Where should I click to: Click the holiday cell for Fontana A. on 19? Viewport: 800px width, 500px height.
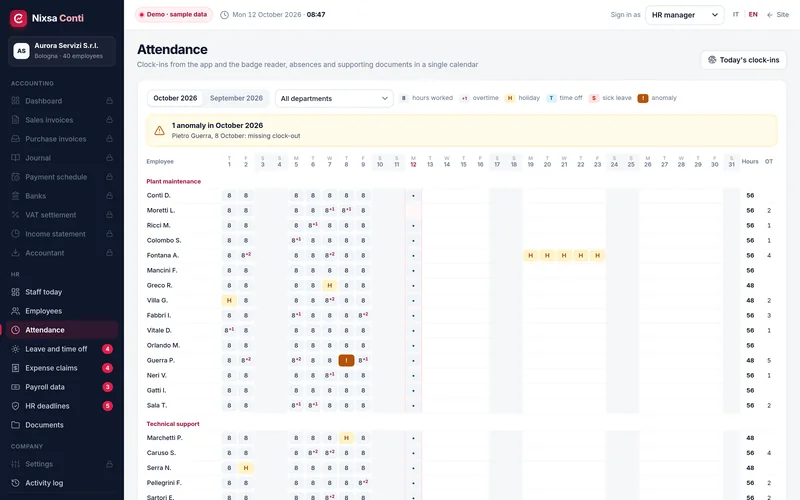point(531,255)
